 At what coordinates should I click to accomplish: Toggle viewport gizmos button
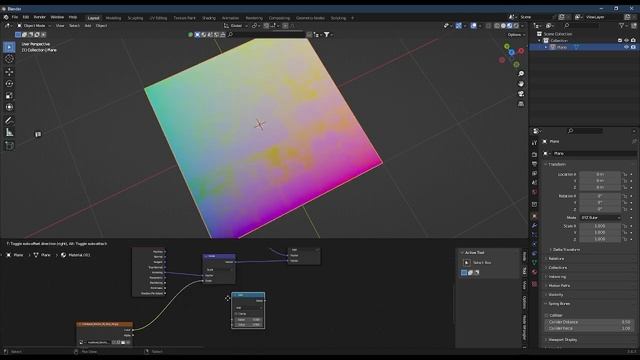tap(459, 26)
